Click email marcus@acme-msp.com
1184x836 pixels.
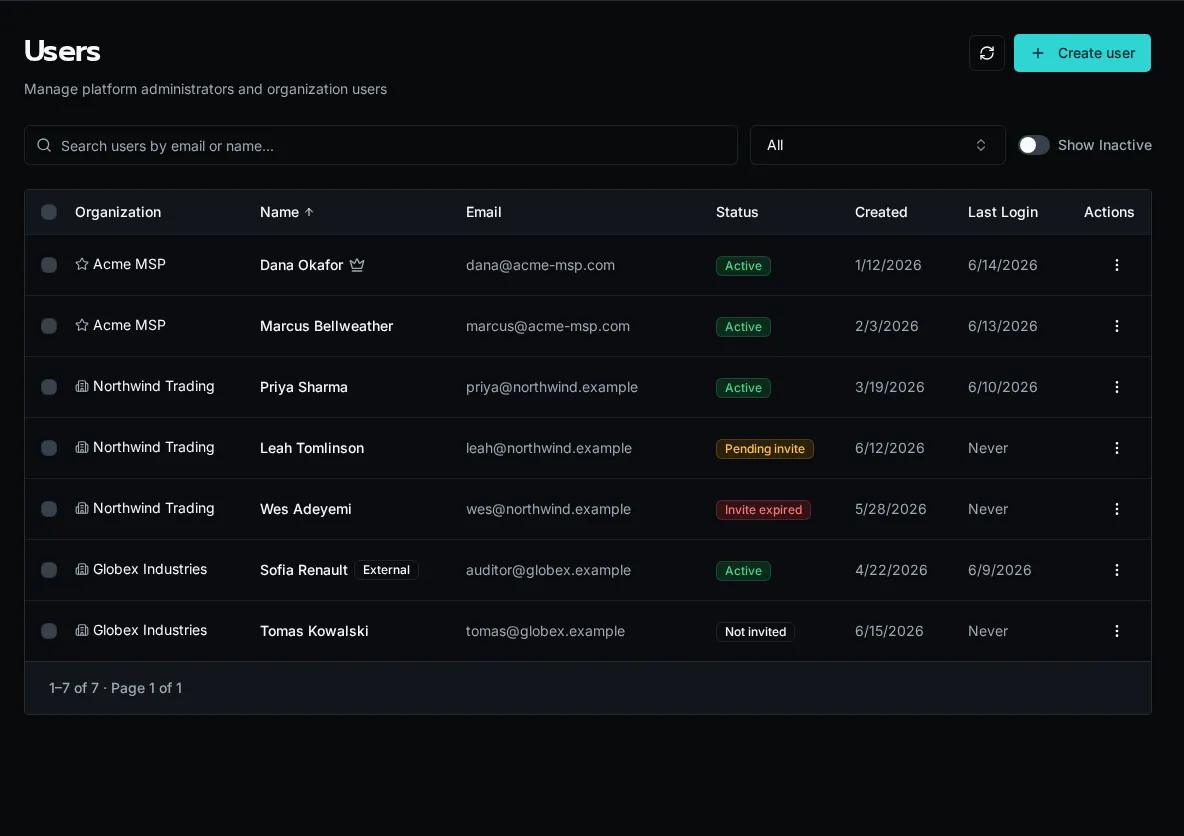(547, 326)
